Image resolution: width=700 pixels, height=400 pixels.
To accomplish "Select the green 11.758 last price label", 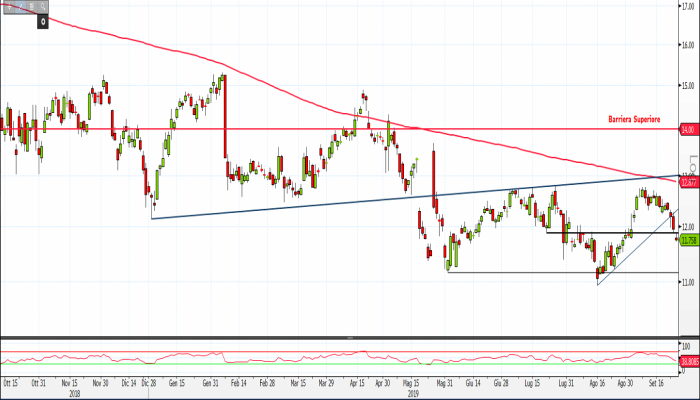I will coord(688,240).
